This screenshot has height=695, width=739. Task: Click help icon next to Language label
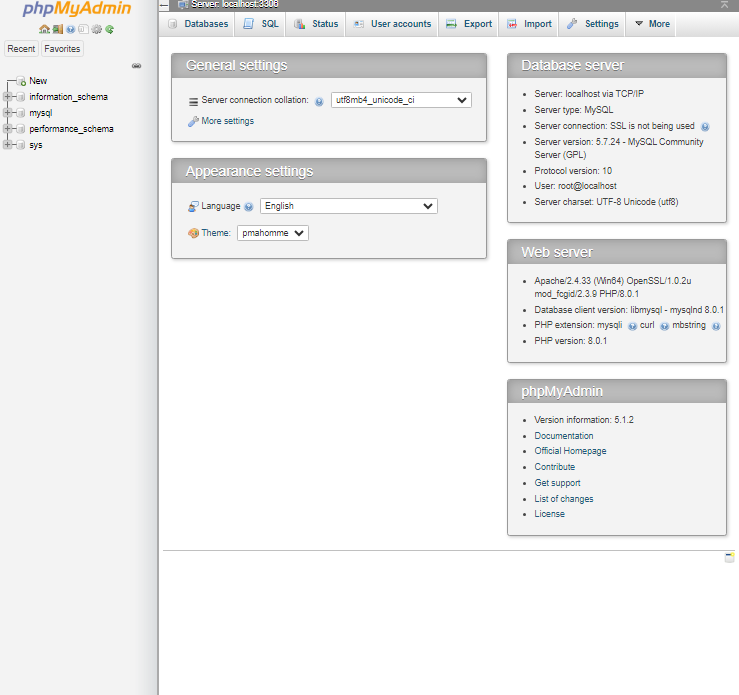(x=249, y=207)
